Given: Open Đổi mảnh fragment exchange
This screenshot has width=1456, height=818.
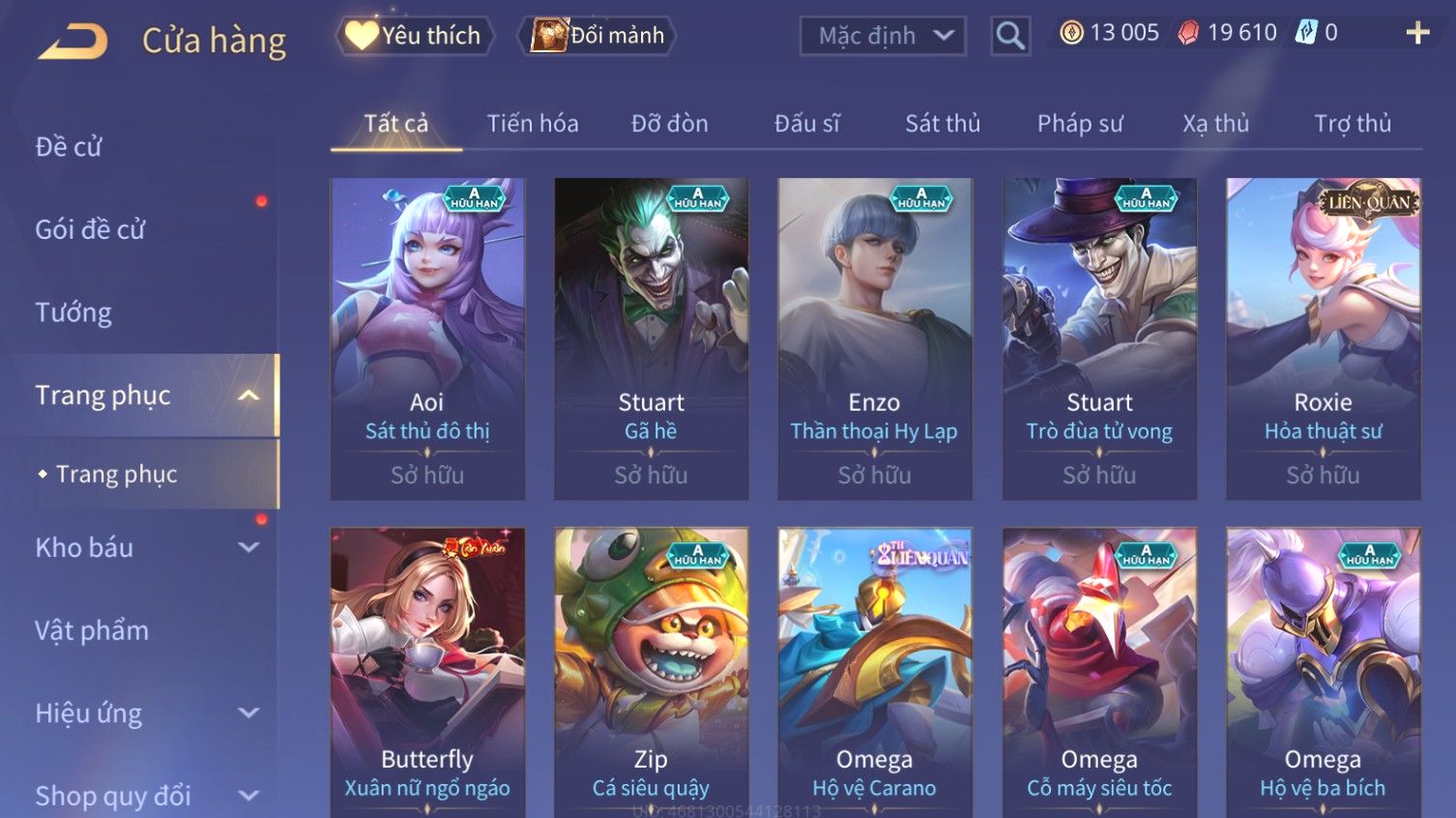Looking at the screenshot, I should (x=597, y=36).
